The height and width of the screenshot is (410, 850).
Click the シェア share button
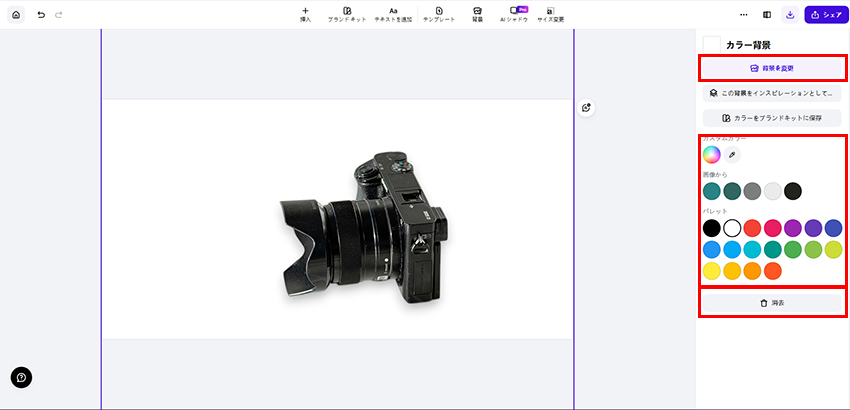click(x=825, y=15)
